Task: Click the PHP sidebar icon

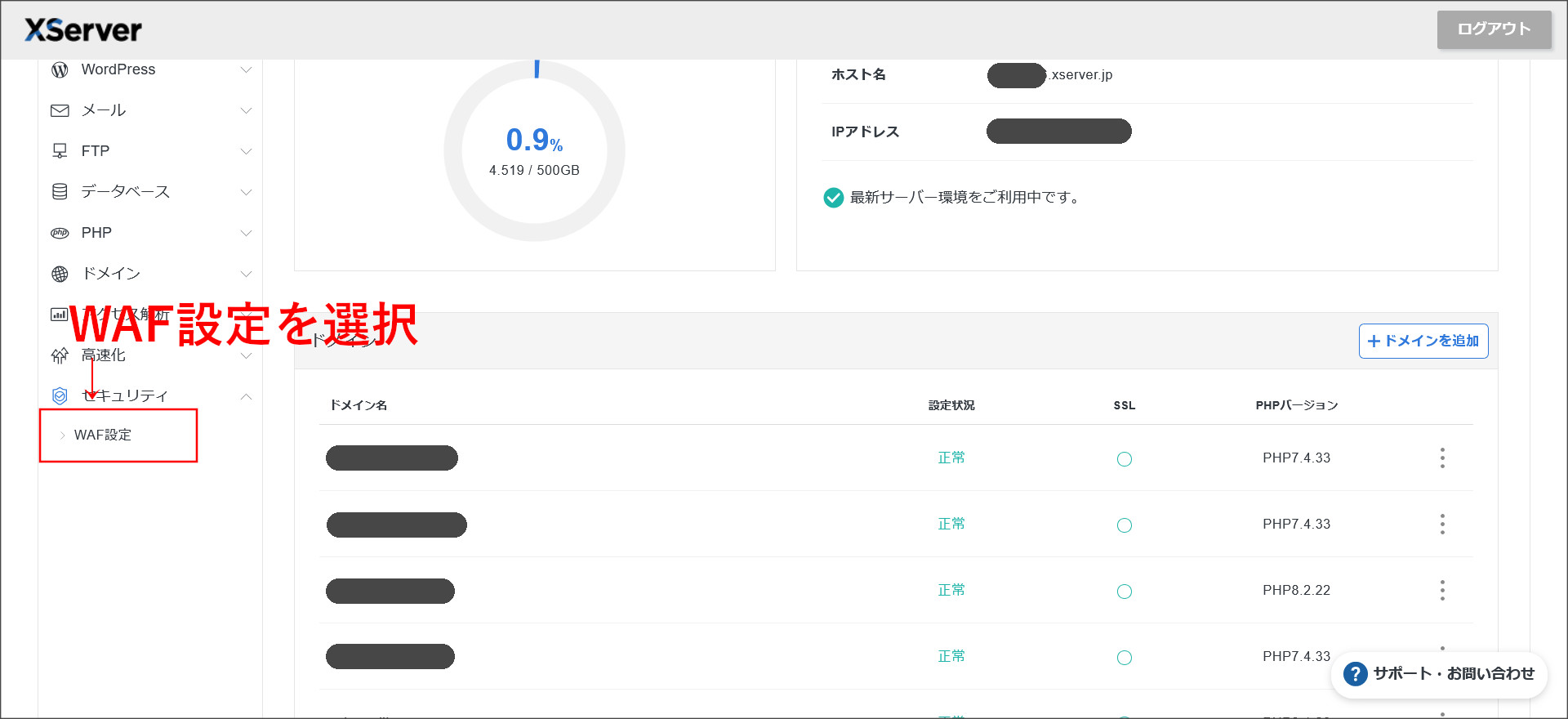Action: pos(60,233)
